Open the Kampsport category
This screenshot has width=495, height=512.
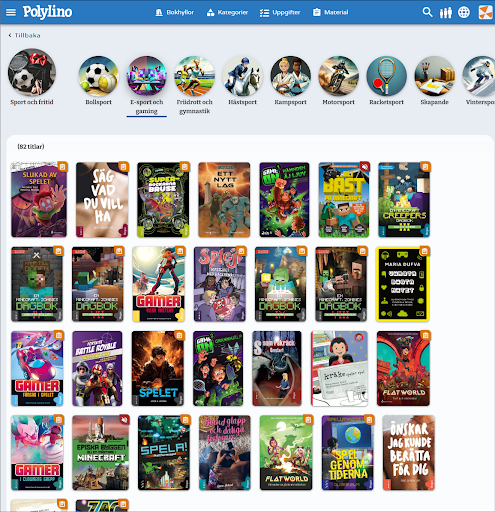coord(290,76)
